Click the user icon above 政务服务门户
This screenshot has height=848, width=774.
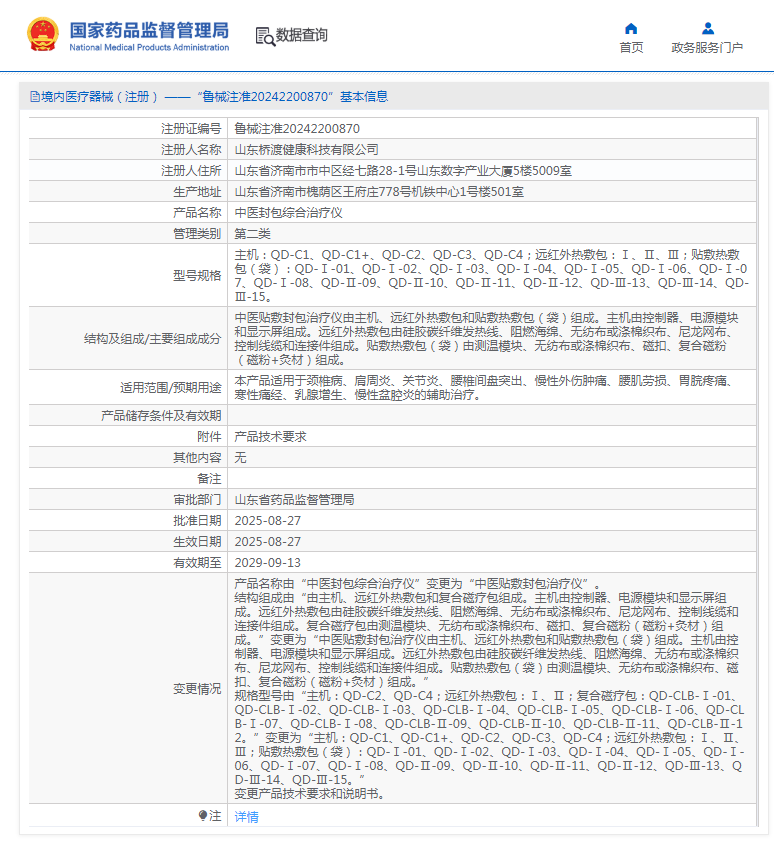point(707,28)
